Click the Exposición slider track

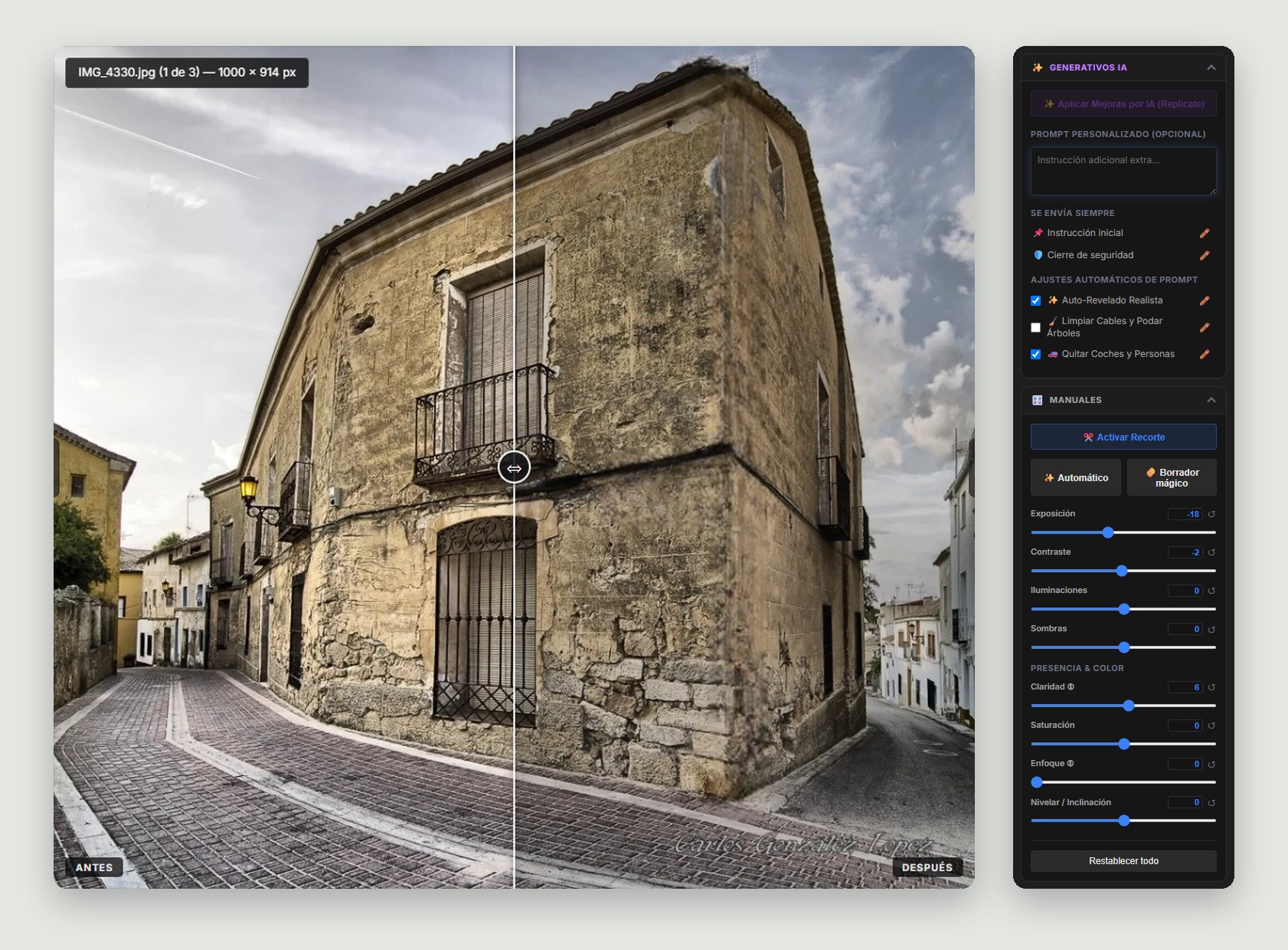tap(1123, 532)
